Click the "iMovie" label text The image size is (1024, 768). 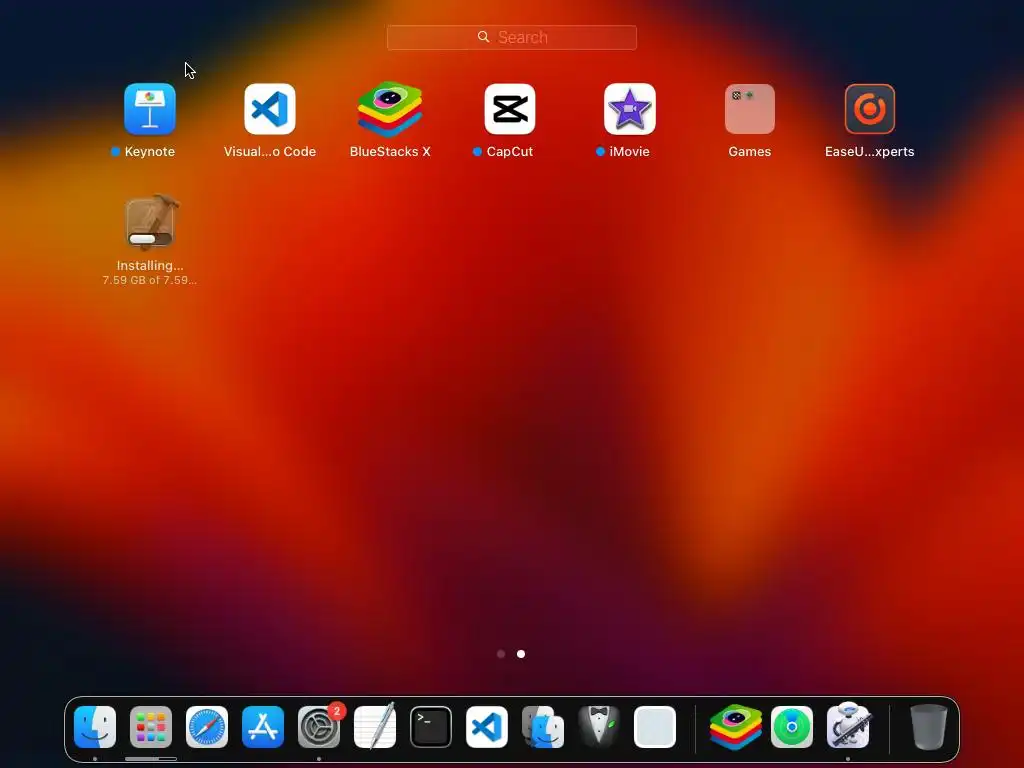click(630, 152)
